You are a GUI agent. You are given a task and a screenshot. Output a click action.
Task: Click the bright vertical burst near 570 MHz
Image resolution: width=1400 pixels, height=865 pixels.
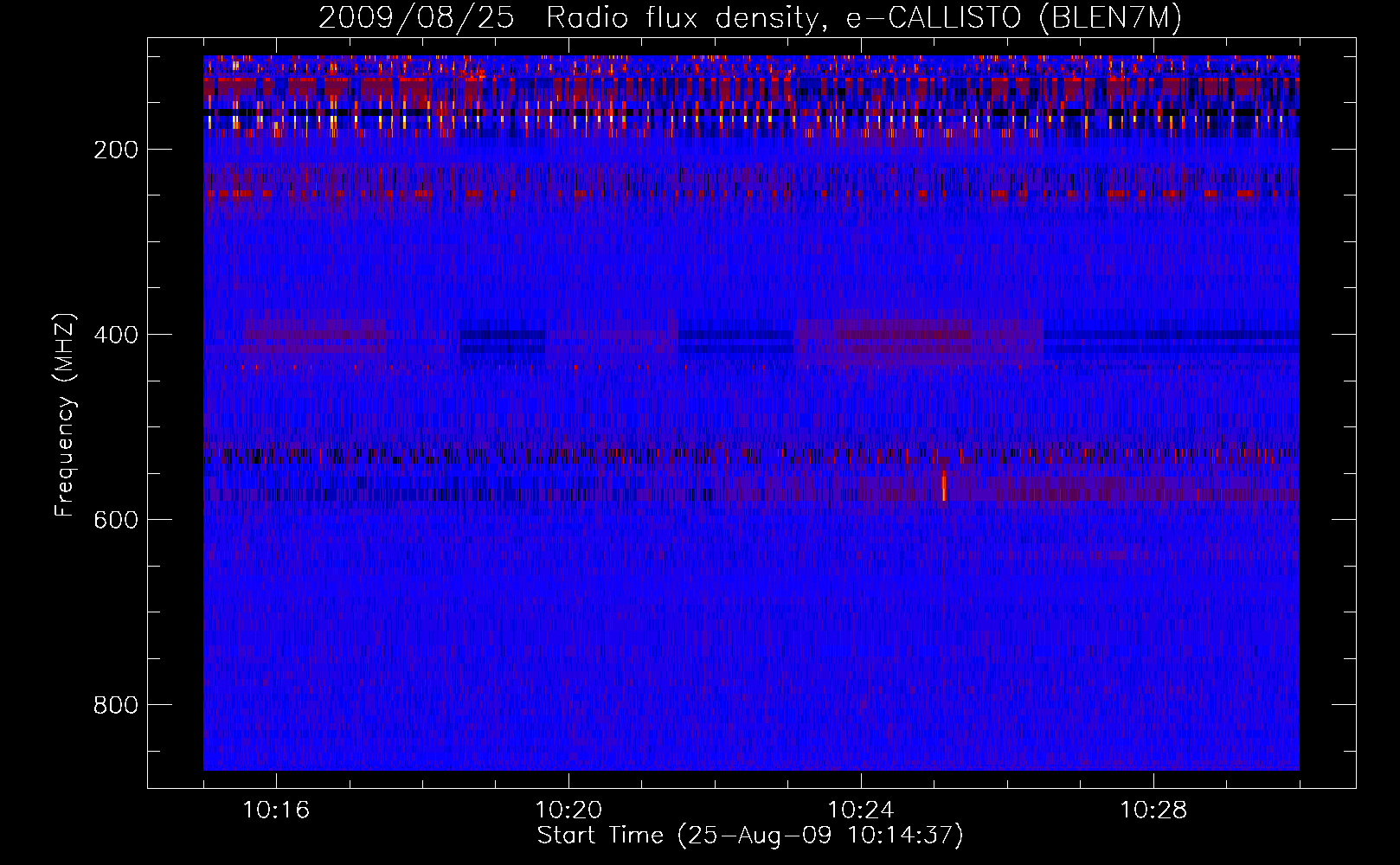pos(944,485)
